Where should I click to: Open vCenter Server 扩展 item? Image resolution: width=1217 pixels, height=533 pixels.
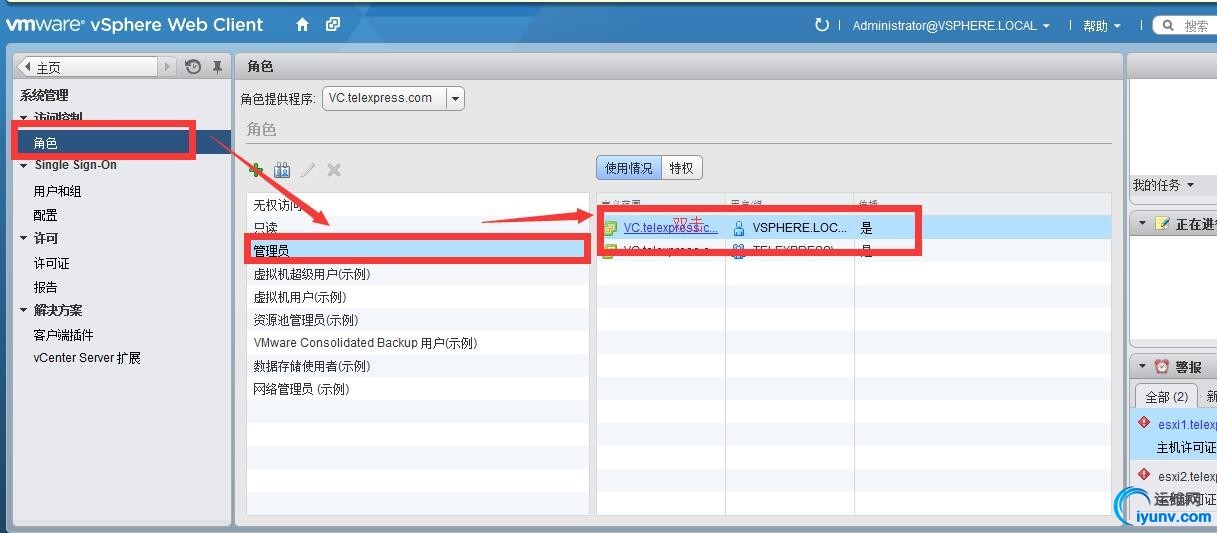(87, 358)
